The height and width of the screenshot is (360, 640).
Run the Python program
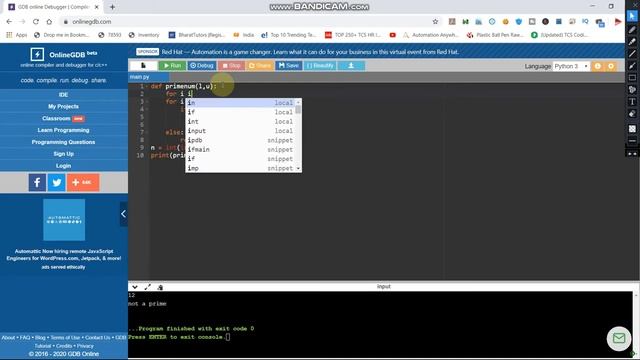pos(172,66)
